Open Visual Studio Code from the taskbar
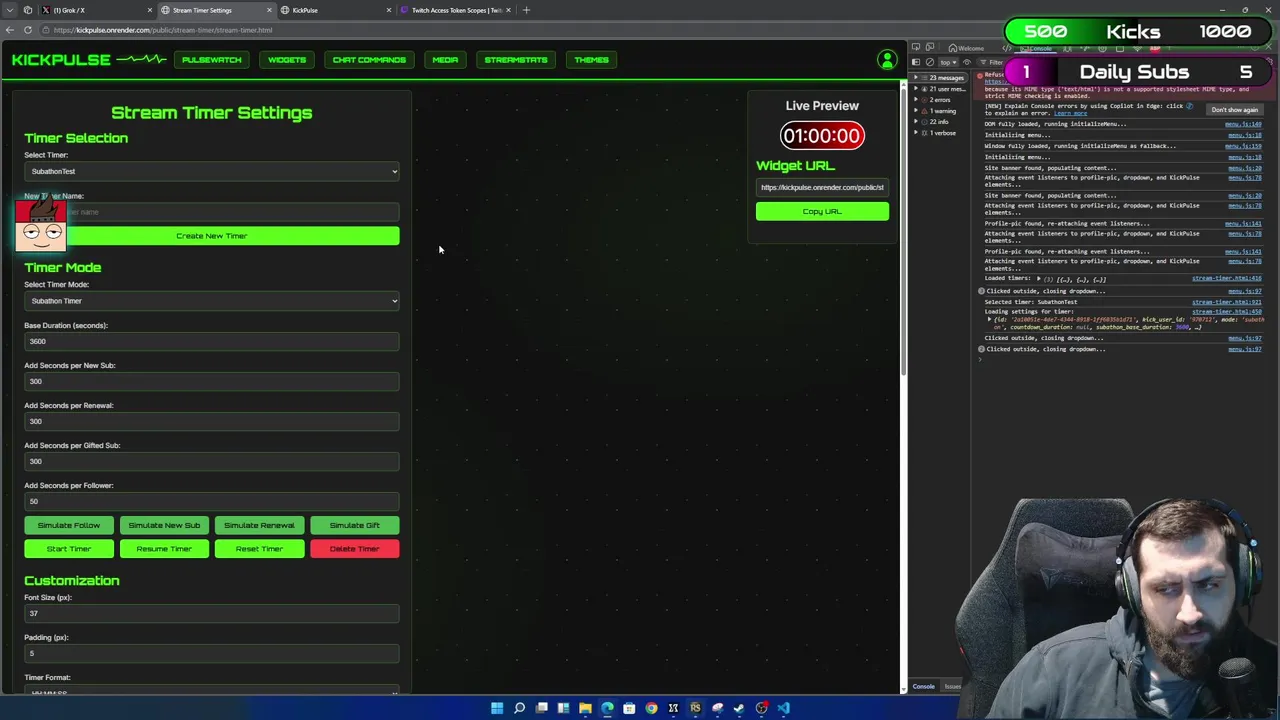The height and width of the screenshot is (720, 1280). 783,708
